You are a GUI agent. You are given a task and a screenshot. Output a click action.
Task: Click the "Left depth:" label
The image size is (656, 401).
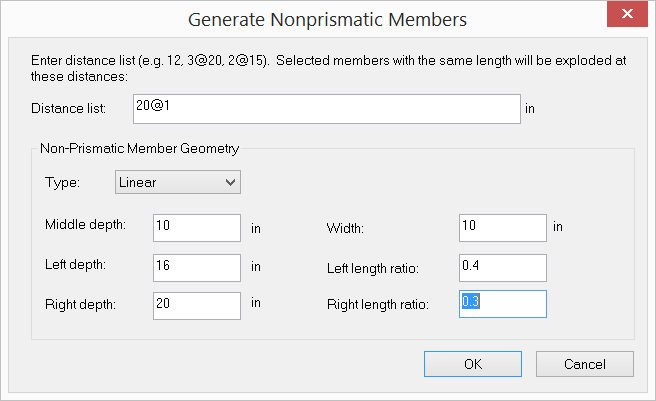77,265
